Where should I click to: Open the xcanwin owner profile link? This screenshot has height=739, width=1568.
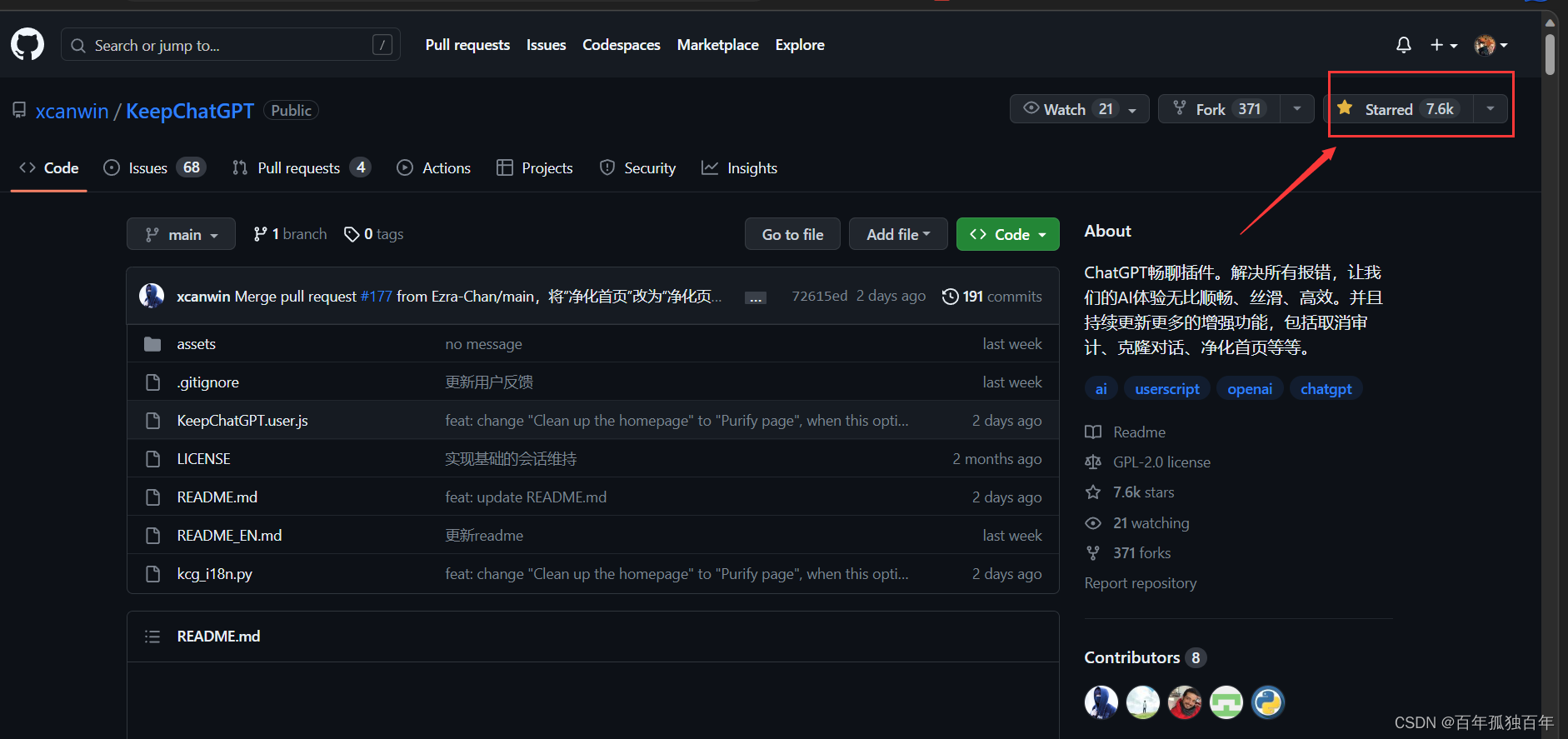click(x=72, y=111)
